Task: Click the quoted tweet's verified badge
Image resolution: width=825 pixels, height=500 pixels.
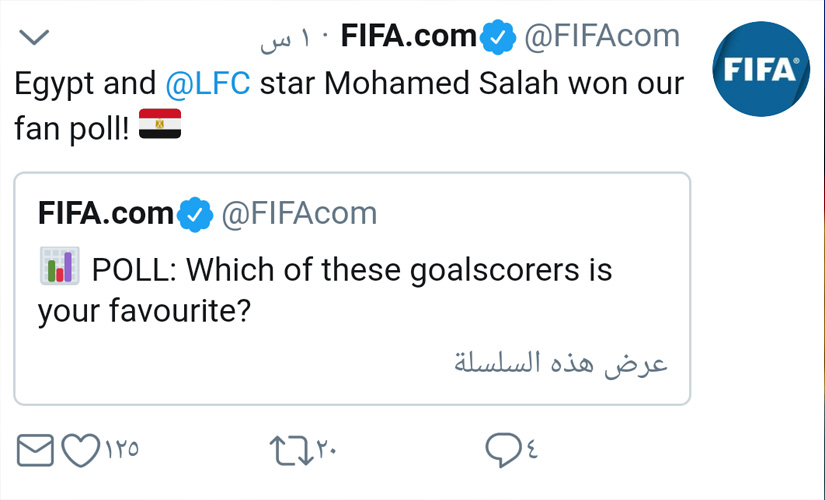Action: pyautogui.click(x=194, y=214)
